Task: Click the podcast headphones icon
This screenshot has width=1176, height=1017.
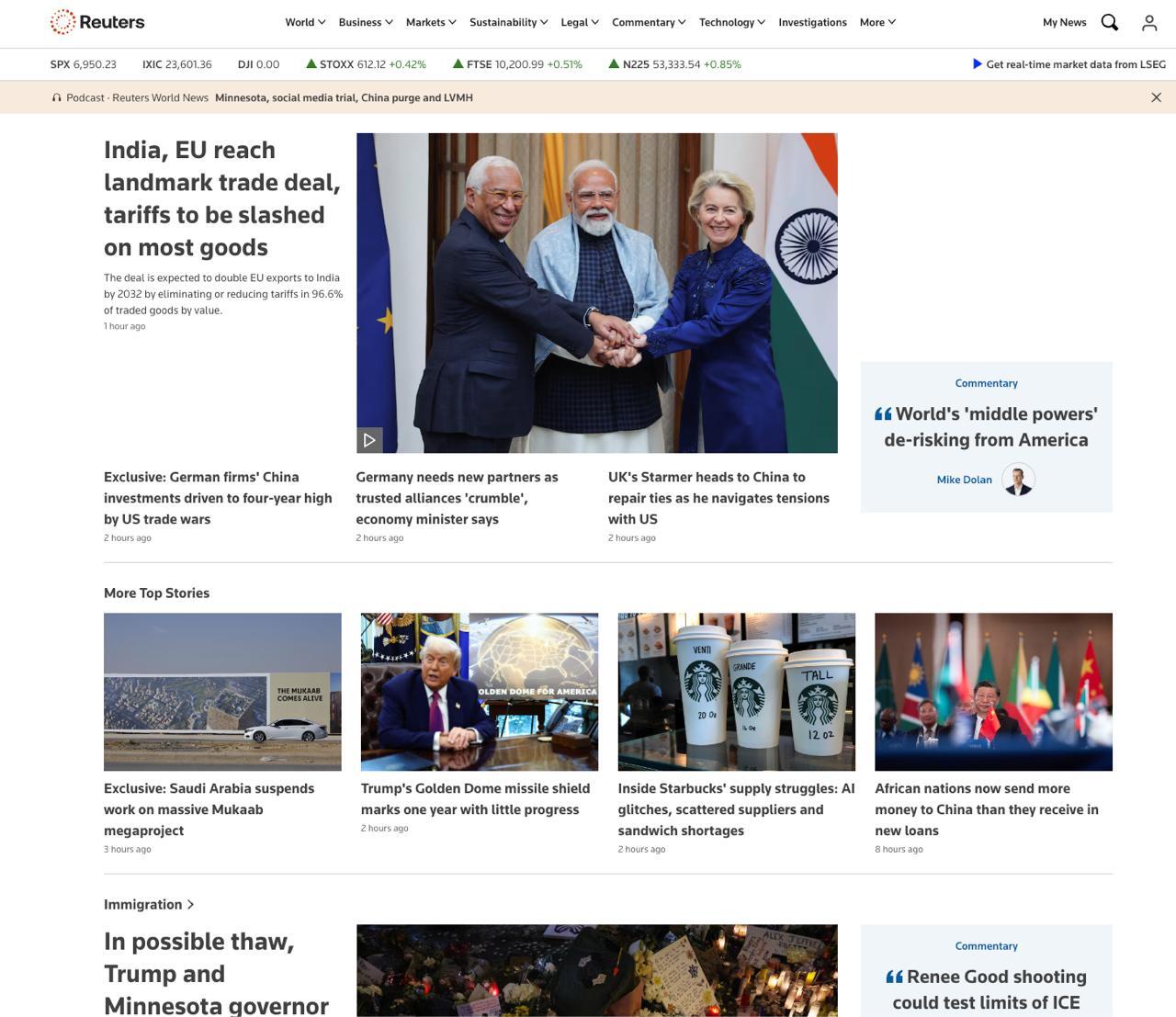Action: 57,97
